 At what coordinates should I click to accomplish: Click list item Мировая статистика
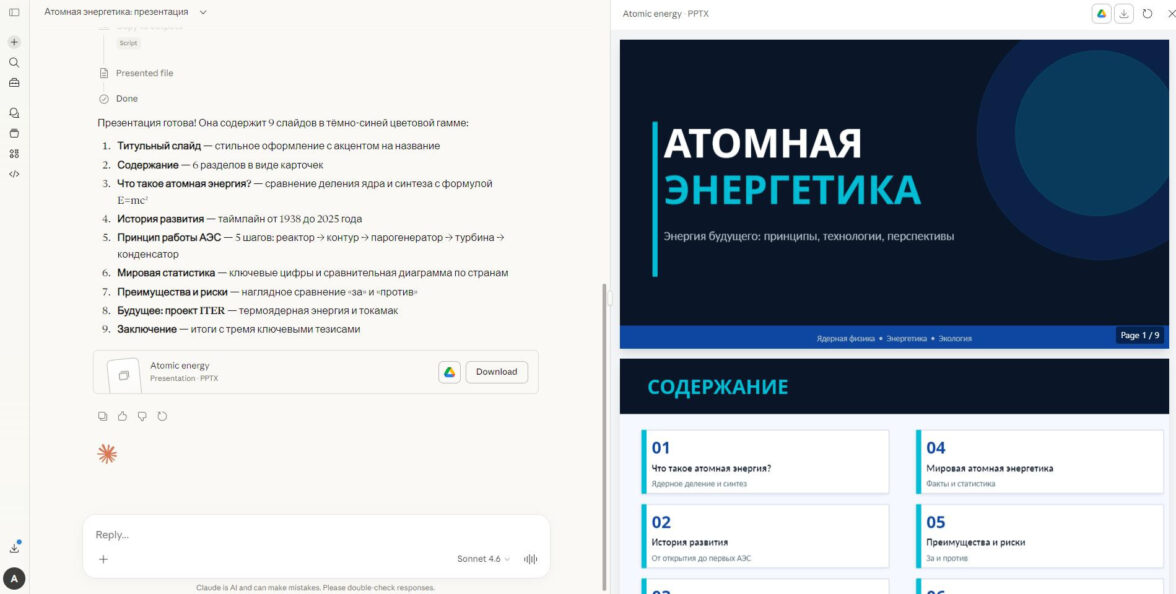[166, 273]
